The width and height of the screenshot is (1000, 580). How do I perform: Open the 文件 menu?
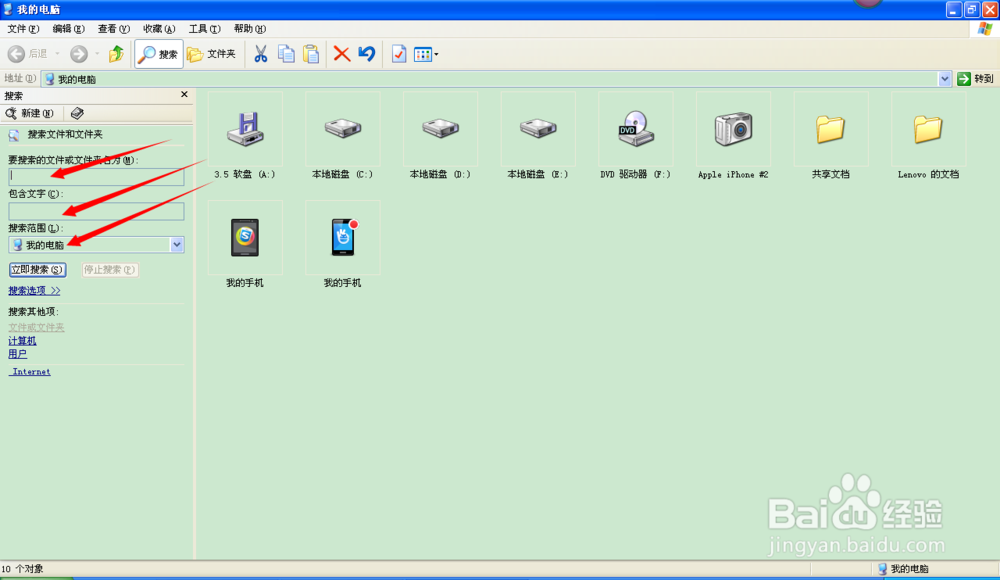pyautogui.click(x=23, y=29)
